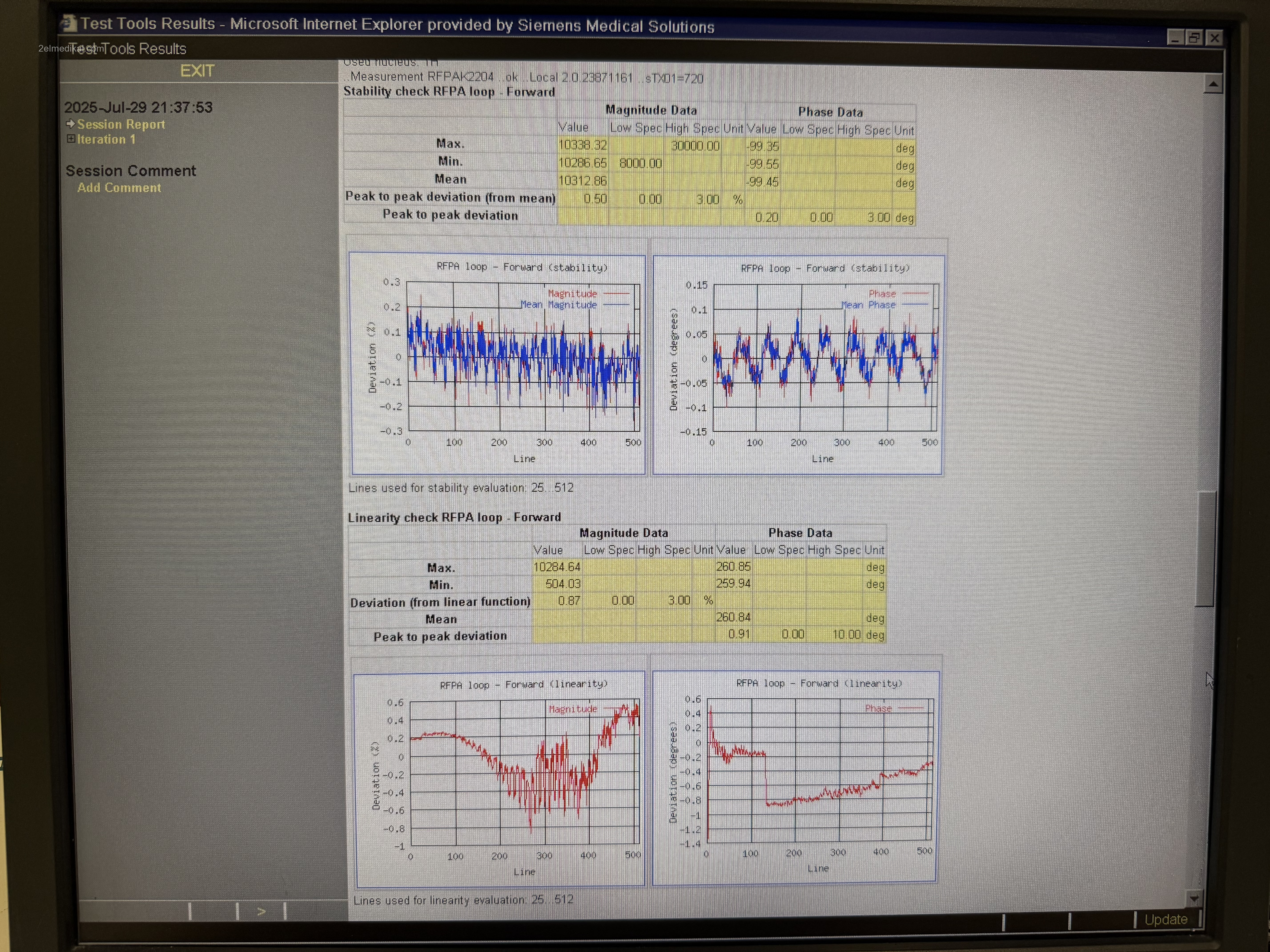Click the linearity deviation value 0.87

point(569,601)
